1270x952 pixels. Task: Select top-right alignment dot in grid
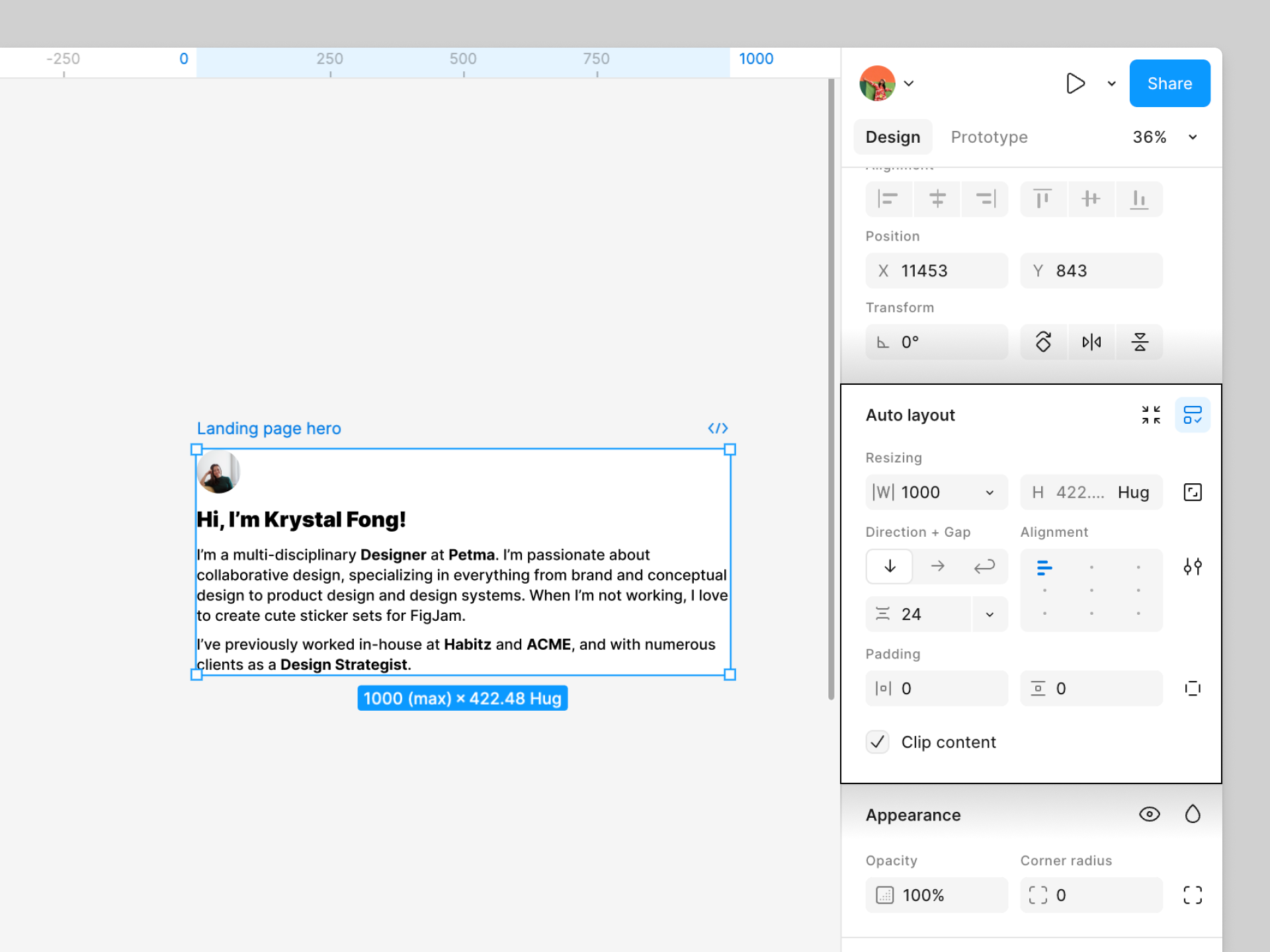point(1138,567)
